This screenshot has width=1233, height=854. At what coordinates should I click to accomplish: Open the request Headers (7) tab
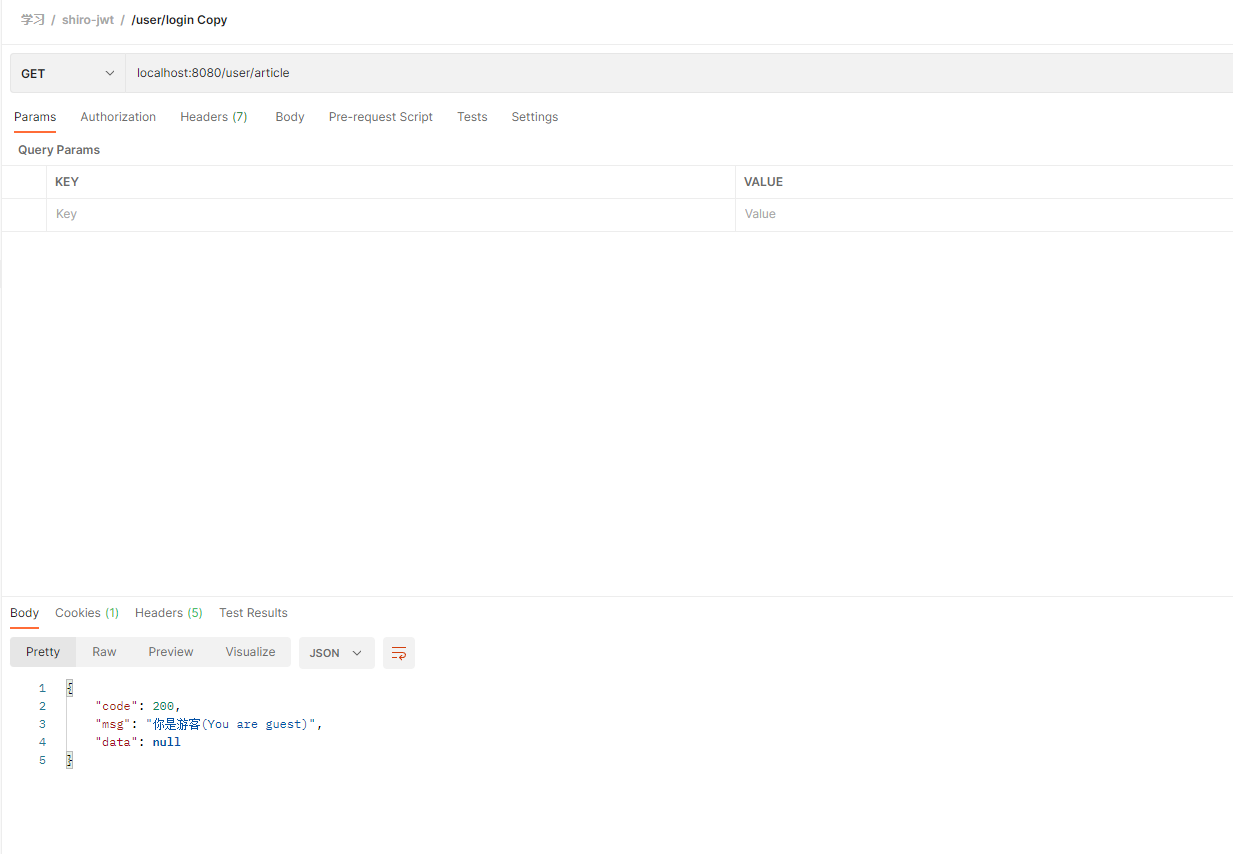213,117
